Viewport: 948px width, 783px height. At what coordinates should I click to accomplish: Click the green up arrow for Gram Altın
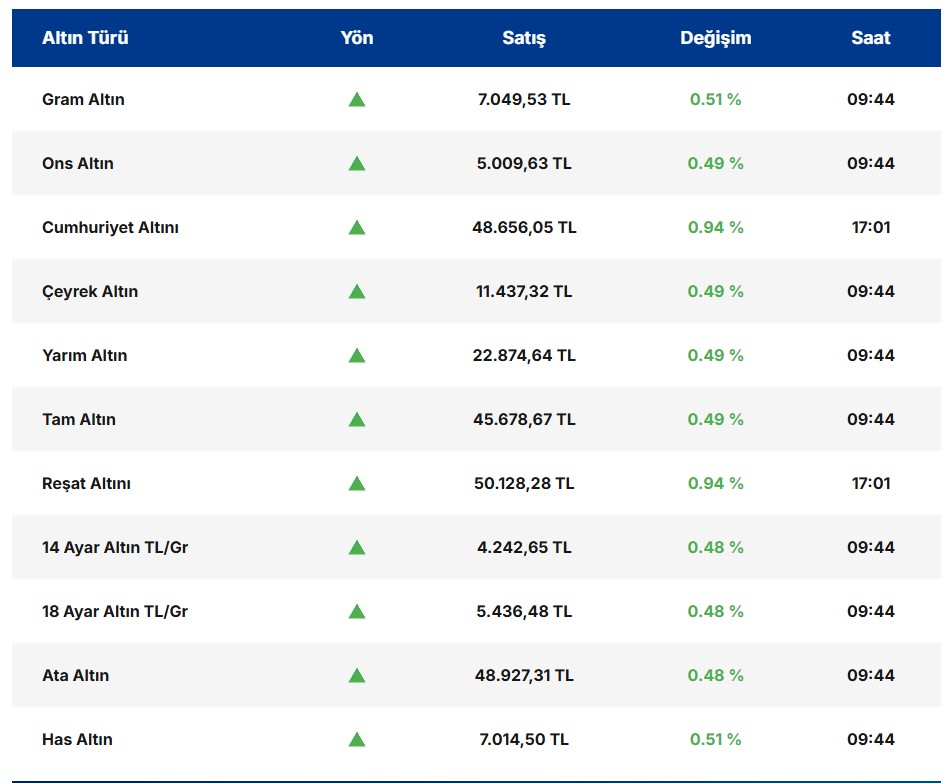pos(356,99)
